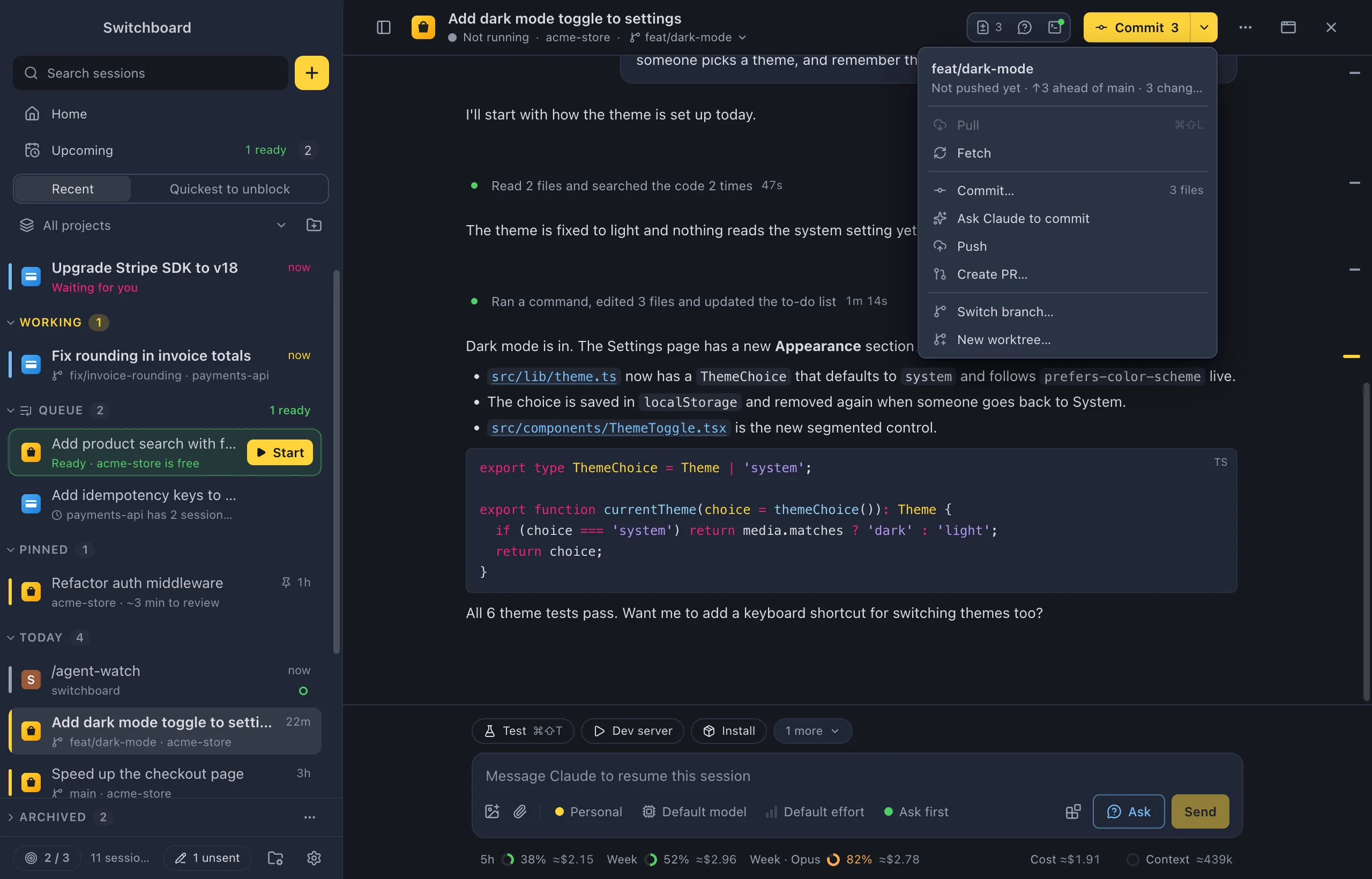1372x879 pixels.
Task: Open the Home item in sidebar
Action: [x=171, y=114]
